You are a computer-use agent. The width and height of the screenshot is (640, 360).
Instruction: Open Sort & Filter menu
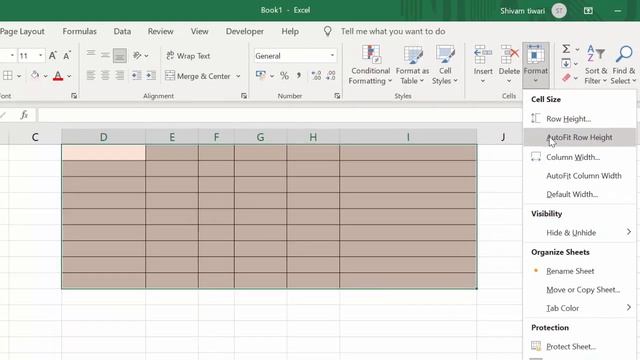click(x=596, y=65)
